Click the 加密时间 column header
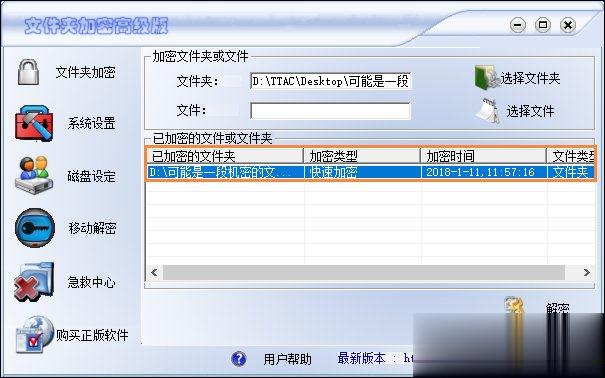 pos(483,156)
